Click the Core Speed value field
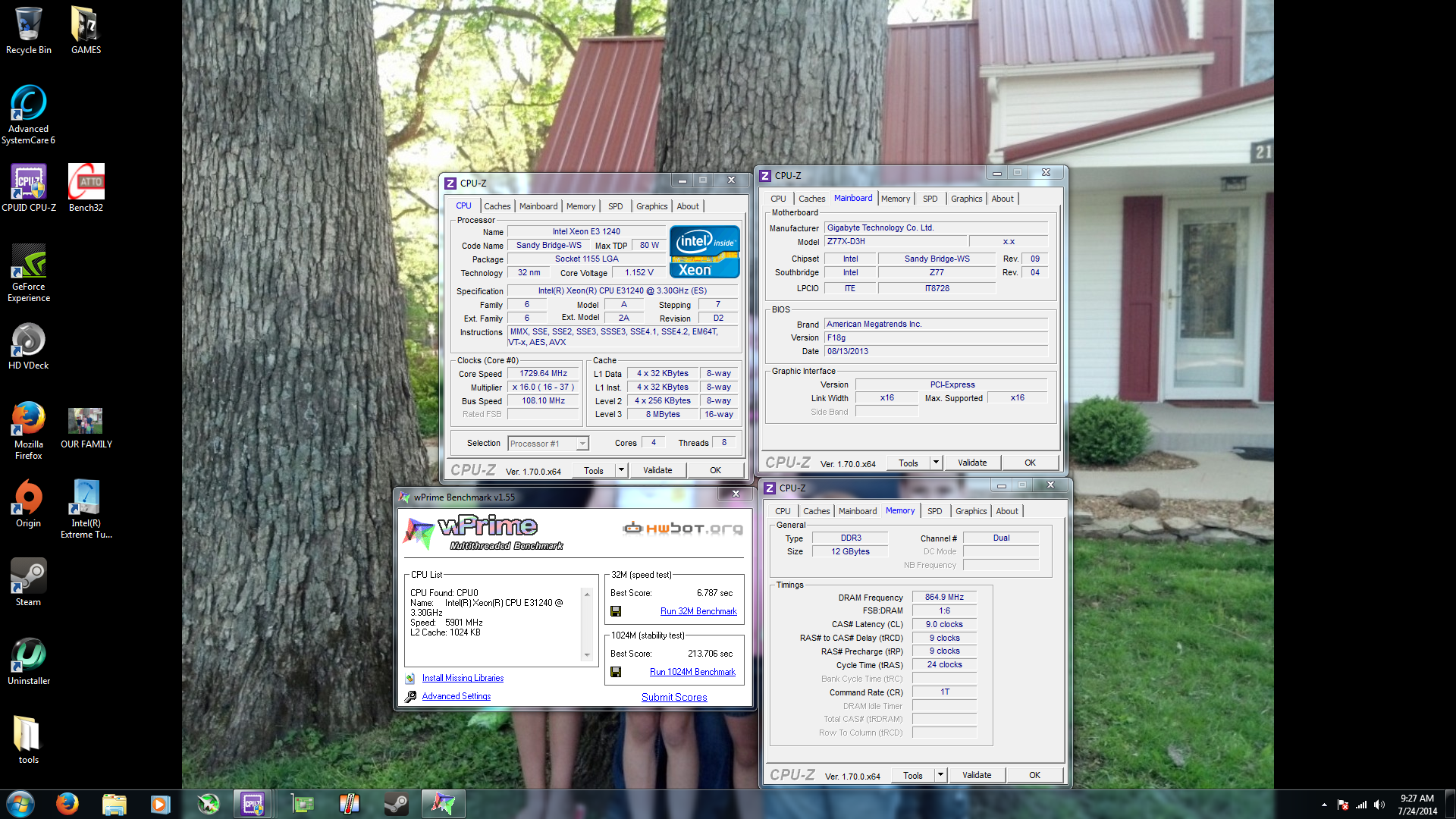1456x819 pixels. (543, 374)
